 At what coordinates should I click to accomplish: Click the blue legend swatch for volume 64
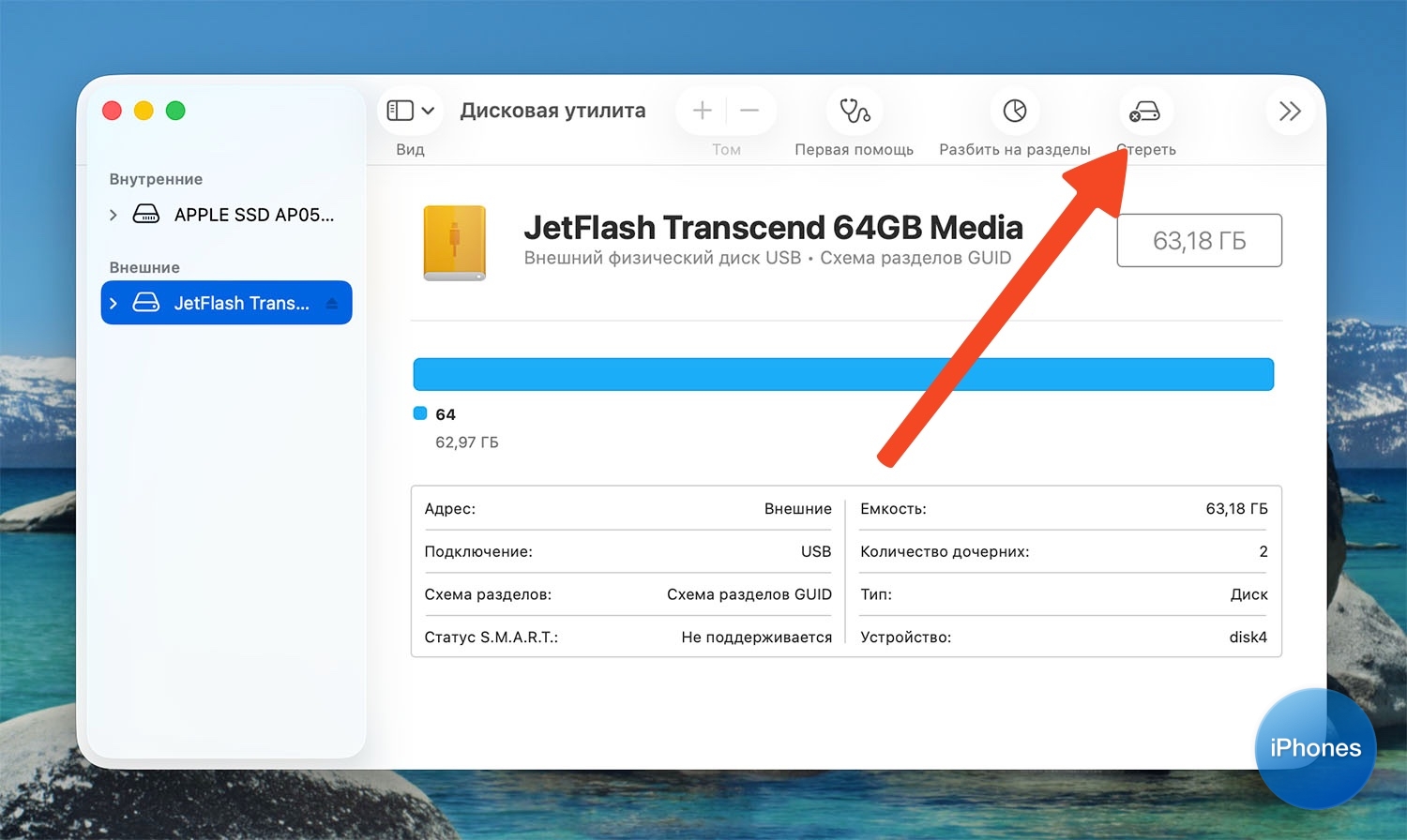[420, 413]
